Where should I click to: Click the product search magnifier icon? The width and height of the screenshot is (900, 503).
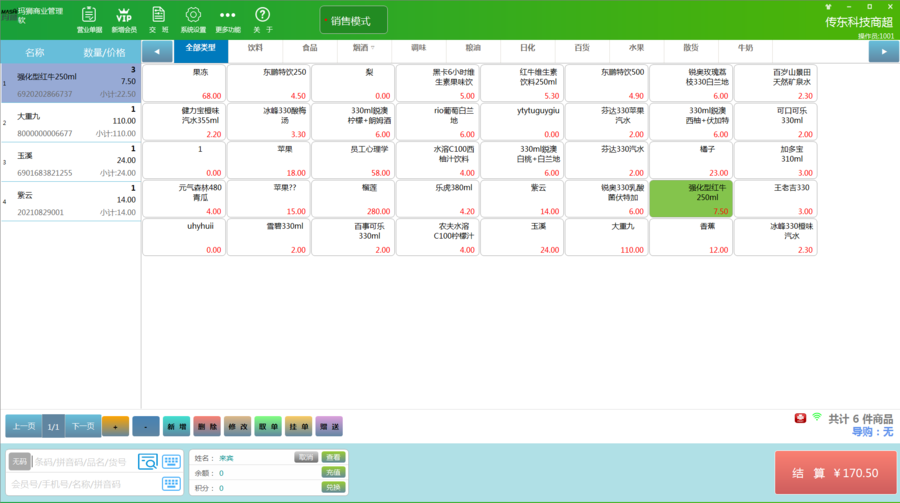point(148,461)
